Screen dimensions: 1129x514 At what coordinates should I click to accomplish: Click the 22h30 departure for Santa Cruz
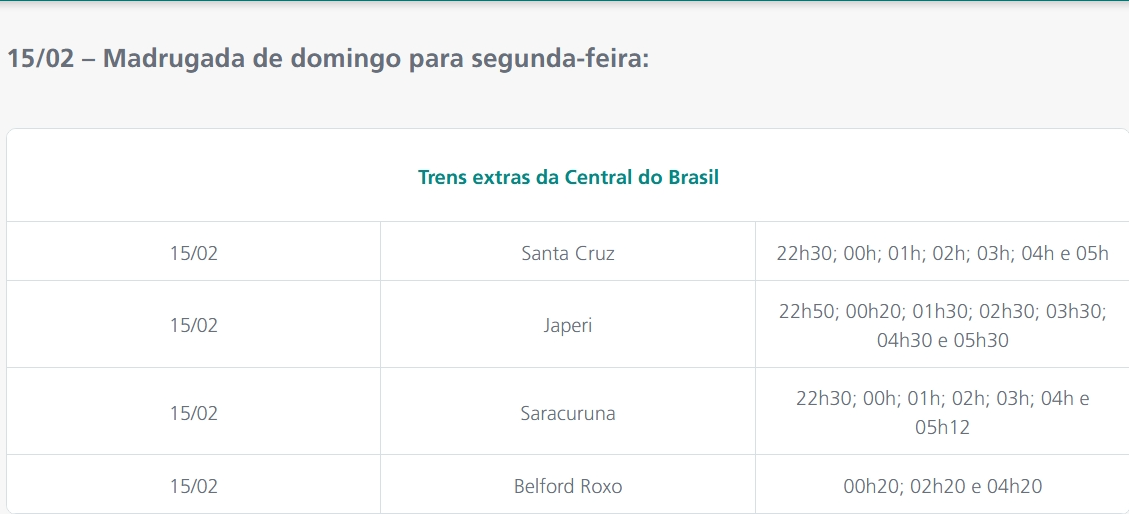click(804, 253)
